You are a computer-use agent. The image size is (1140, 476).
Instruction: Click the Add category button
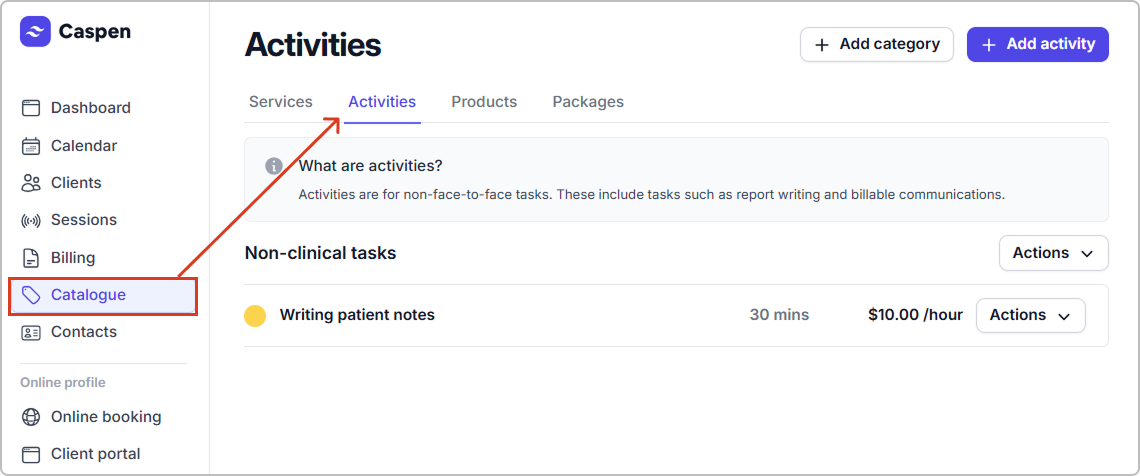tap(876, 44)
